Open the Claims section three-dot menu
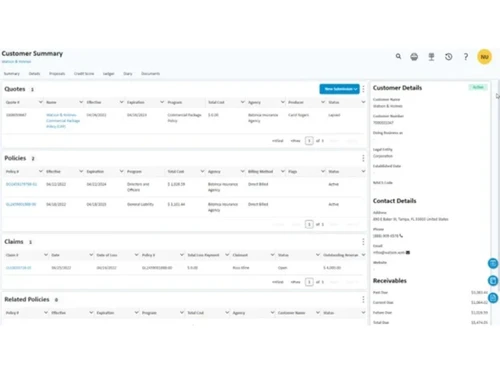 coord(363,242)
